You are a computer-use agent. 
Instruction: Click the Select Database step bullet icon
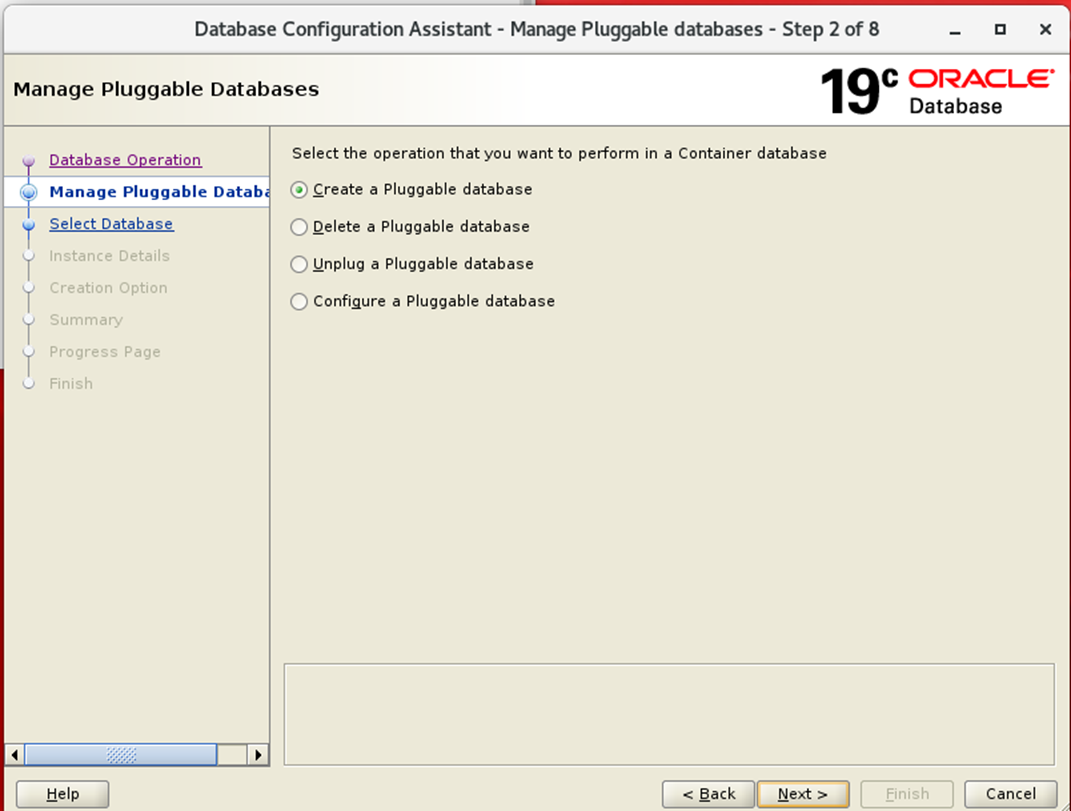tap(29, 225)
